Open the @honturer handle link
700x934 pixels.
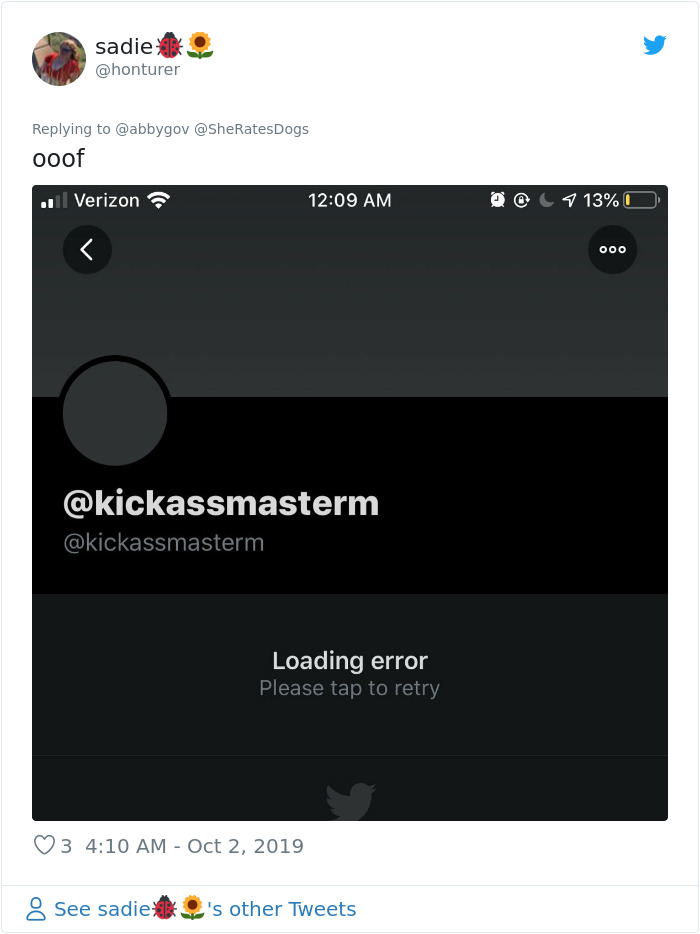[x=138, y=70]
